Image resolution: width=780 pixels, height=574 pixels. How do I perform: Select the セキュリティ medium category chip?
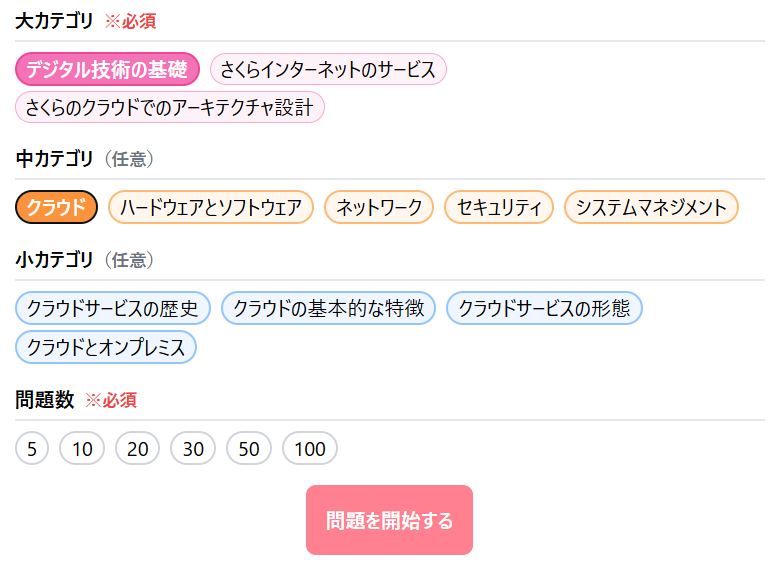[499, 207]
